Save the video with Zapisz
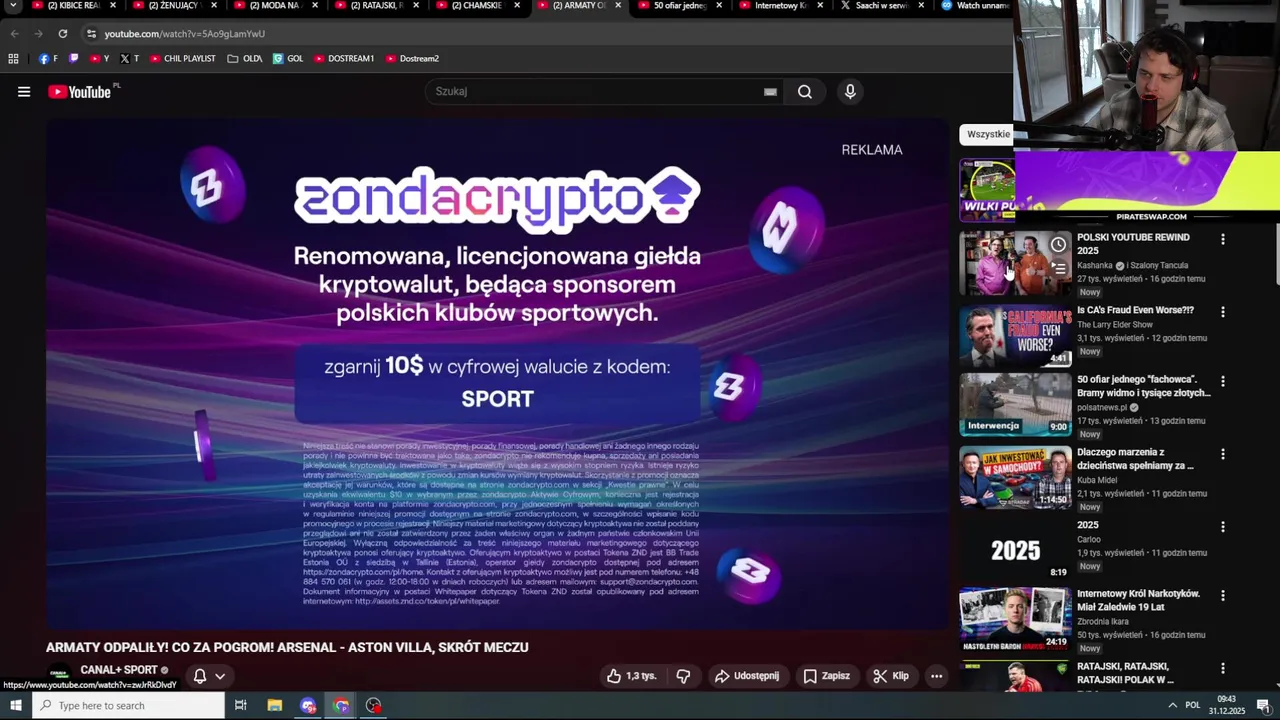1280x720 pixels. point(826,676)
